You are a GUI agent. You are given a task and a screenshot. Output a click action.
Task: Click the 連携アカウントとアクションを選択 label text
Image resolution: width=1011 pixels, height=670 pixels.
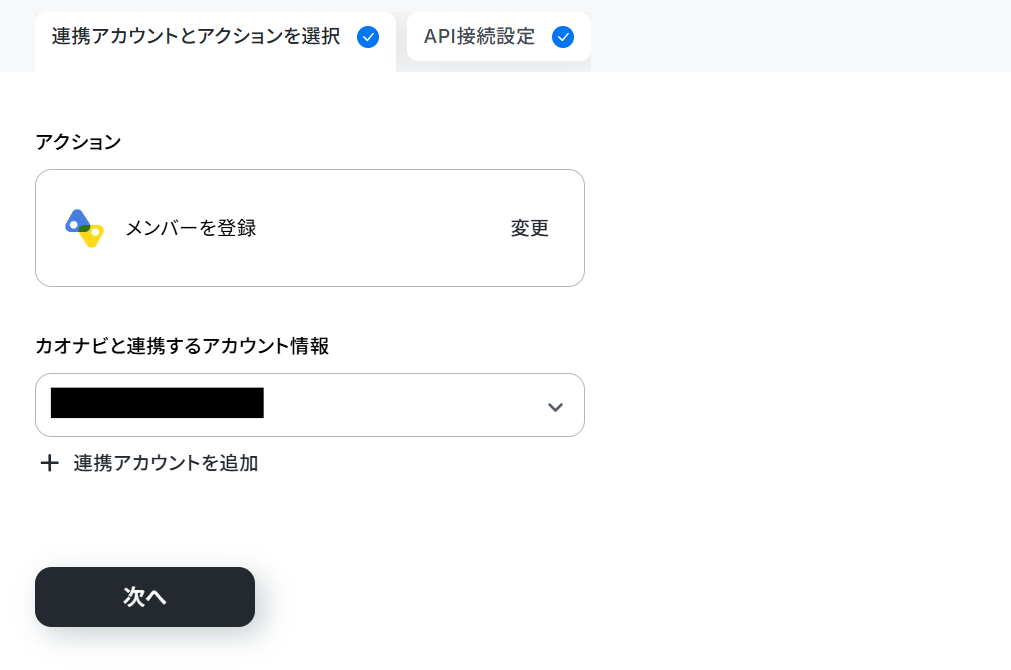[x=196, y=37]
